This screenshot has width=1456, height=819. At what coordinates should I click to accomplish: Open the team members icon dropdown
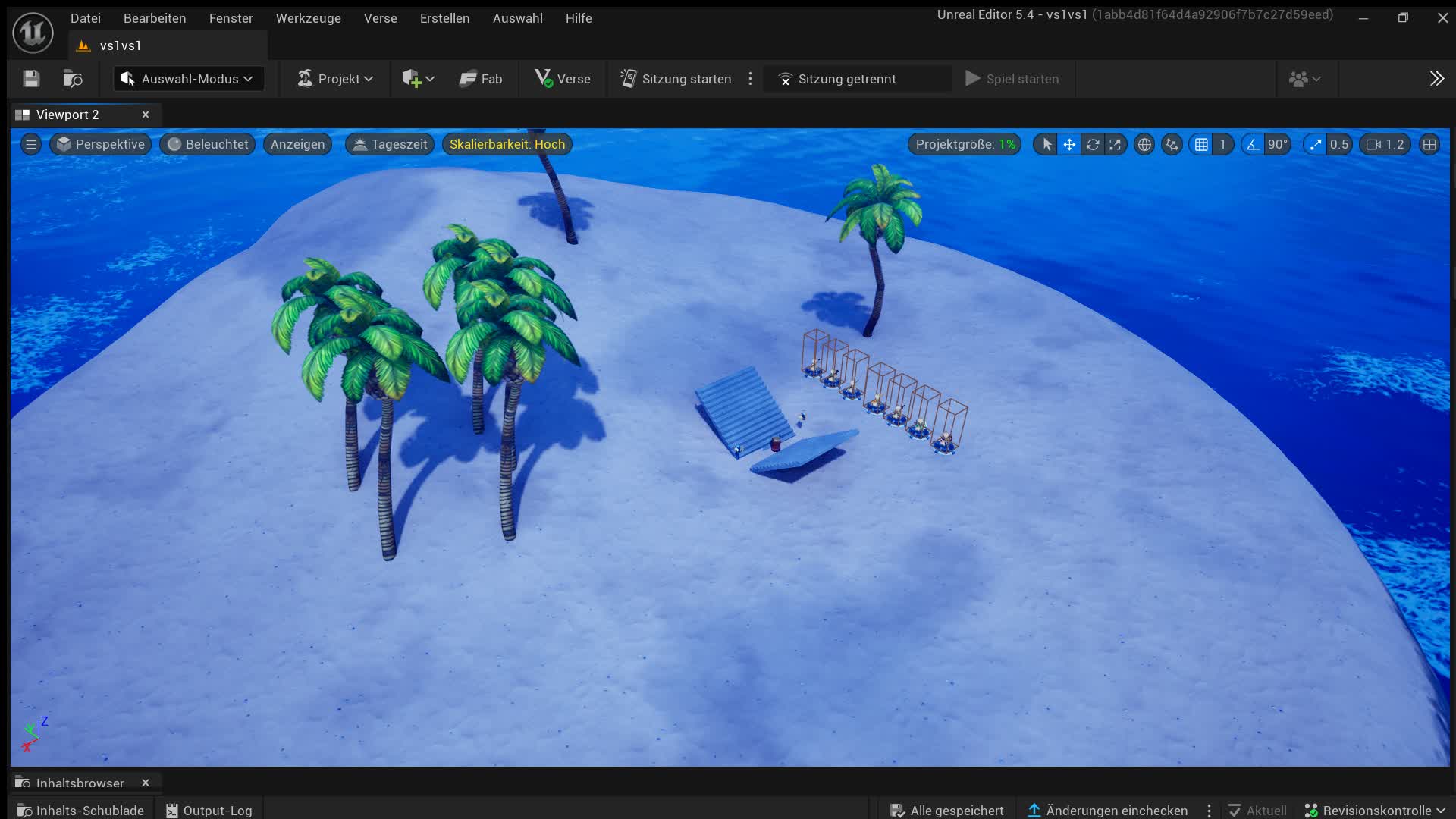pos(1304,79)
